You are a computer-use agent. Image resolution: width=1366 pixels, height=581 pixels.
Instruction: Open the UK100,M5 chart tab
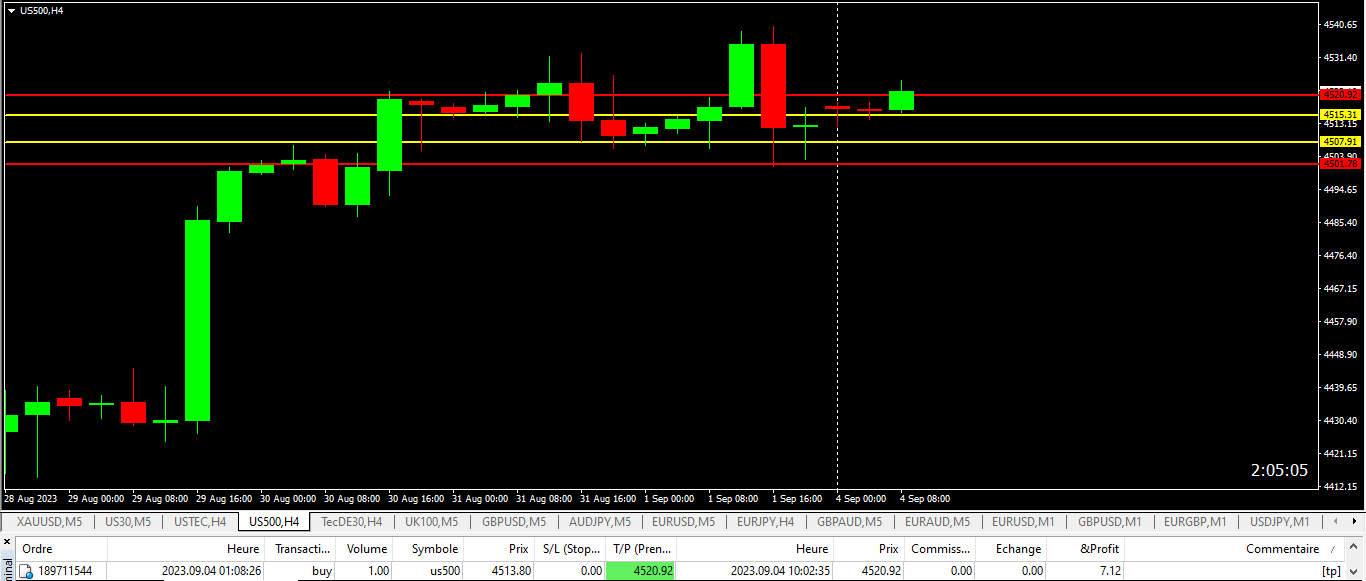point(431,522)
